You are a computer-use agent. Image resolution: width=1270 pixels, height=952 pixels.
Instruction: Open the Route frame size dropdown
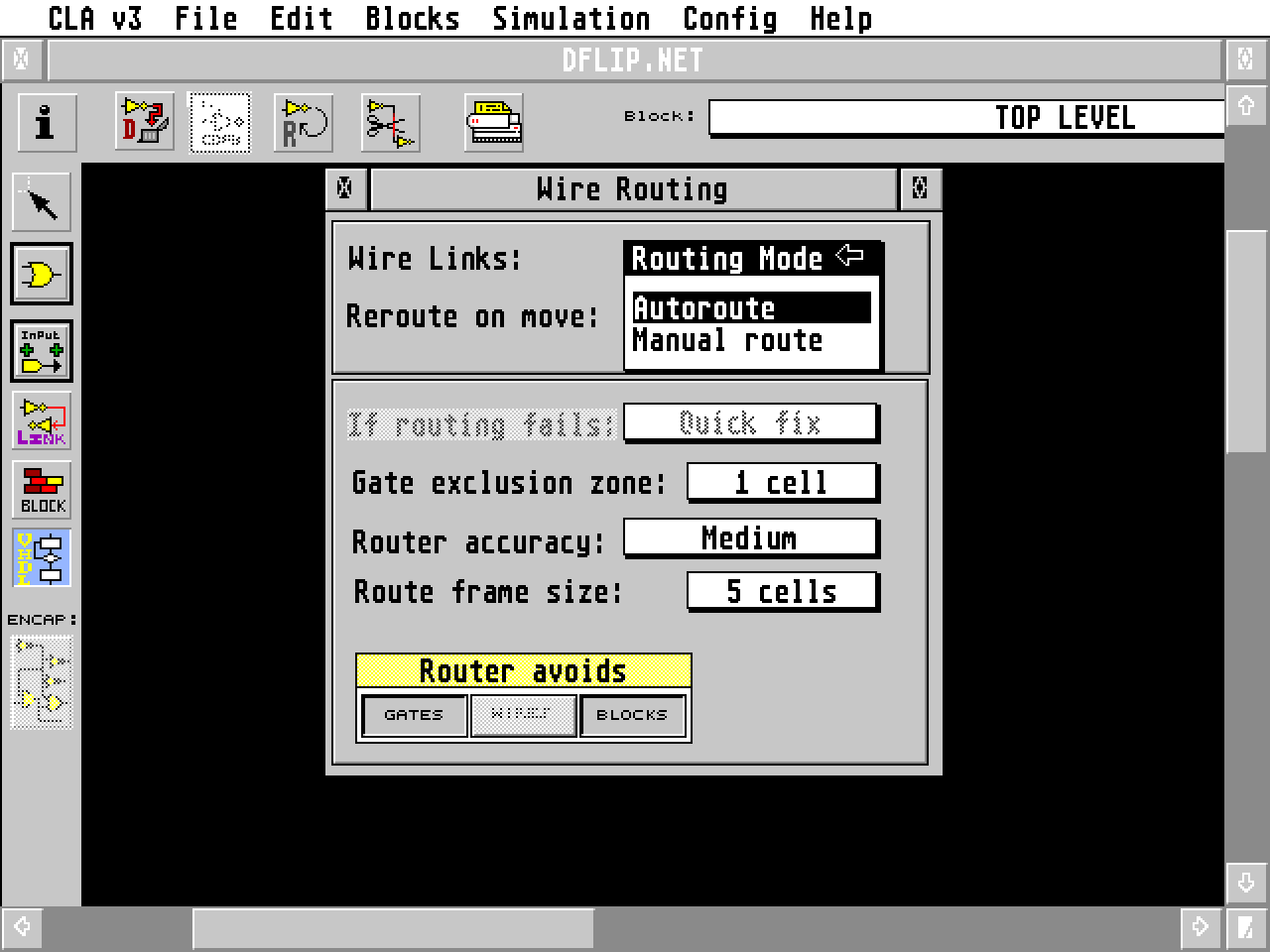click(x=783, y=591)
